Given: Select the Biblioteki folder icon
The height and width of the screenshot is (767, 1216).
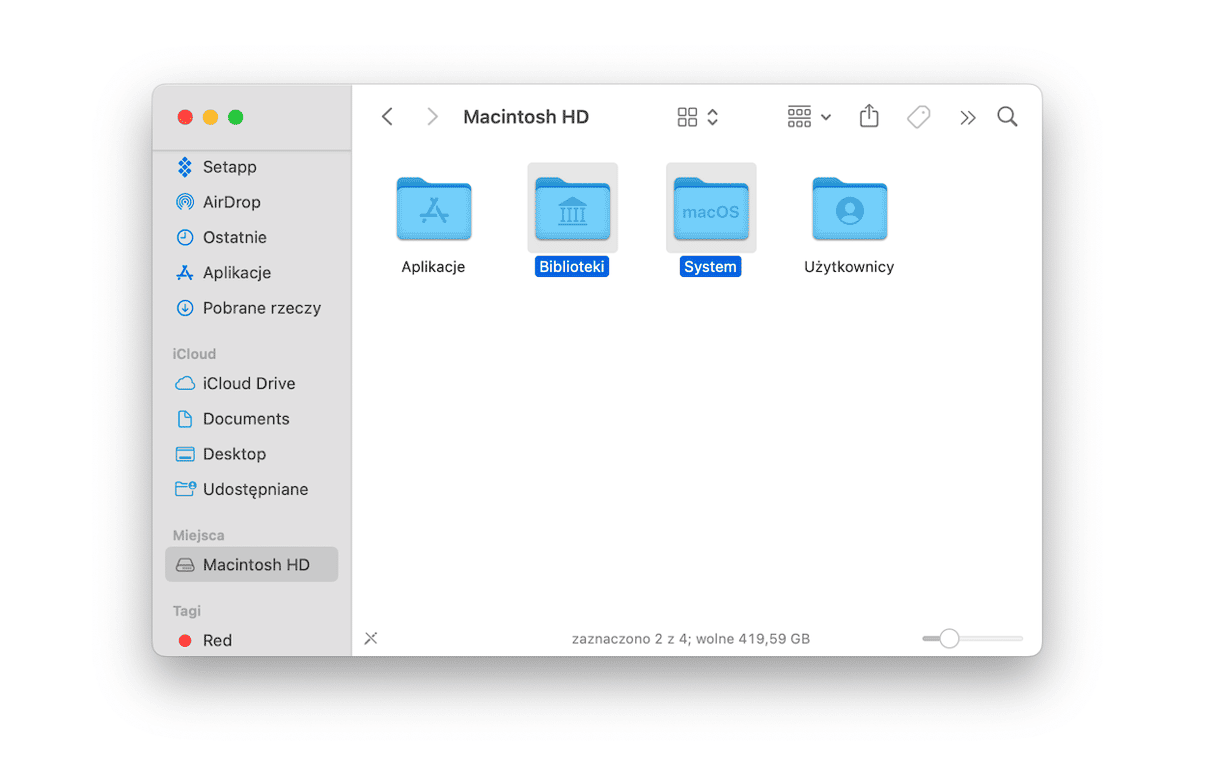Looking at the screenshot, I should [x=572, y=208].
